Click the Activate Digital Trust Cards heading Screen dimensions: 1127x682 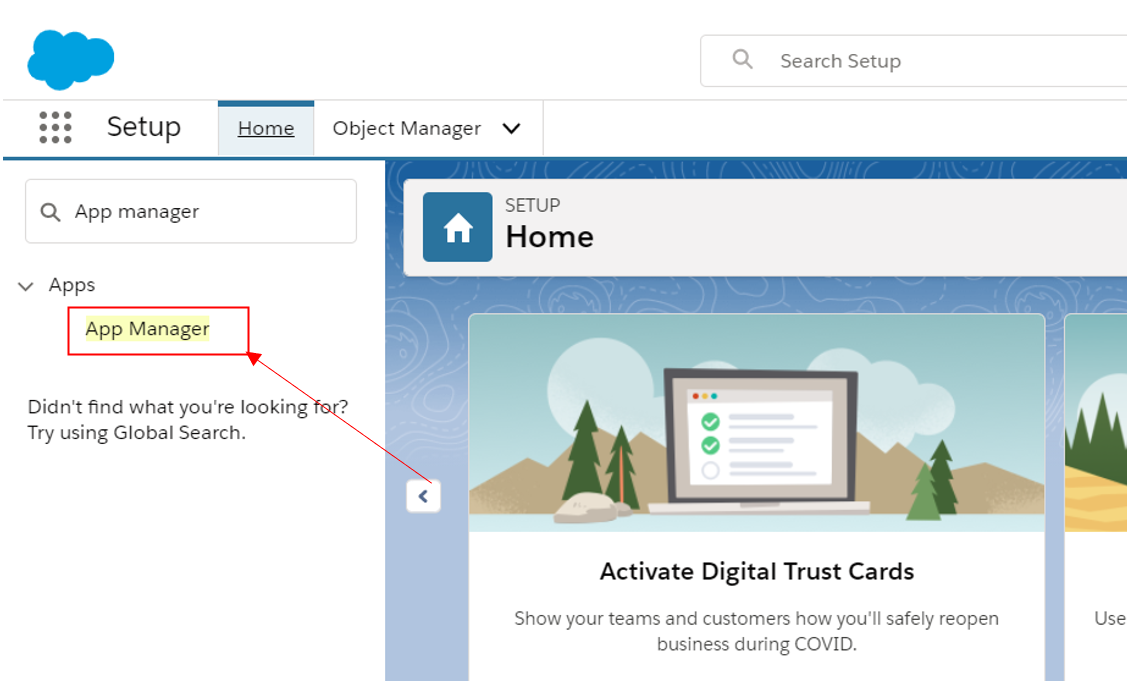pos(756,572)
